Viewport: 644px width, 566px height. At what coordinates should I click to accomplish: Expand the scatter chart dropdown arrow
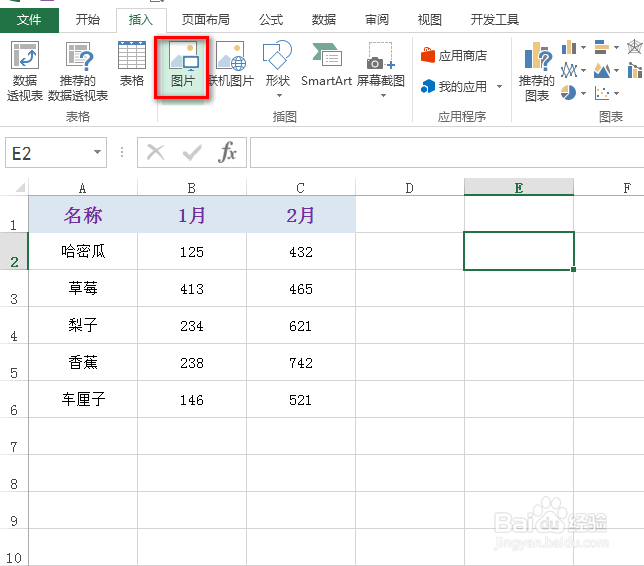[616, 94]
